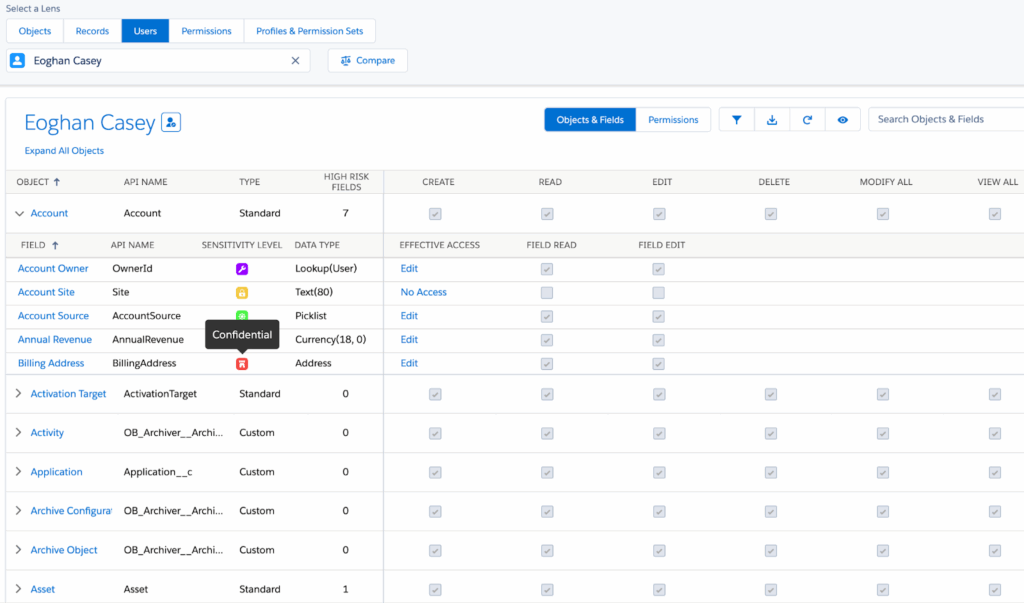
Task: Click Search Objects & Fields input
Action: click(x=946, y=120)
